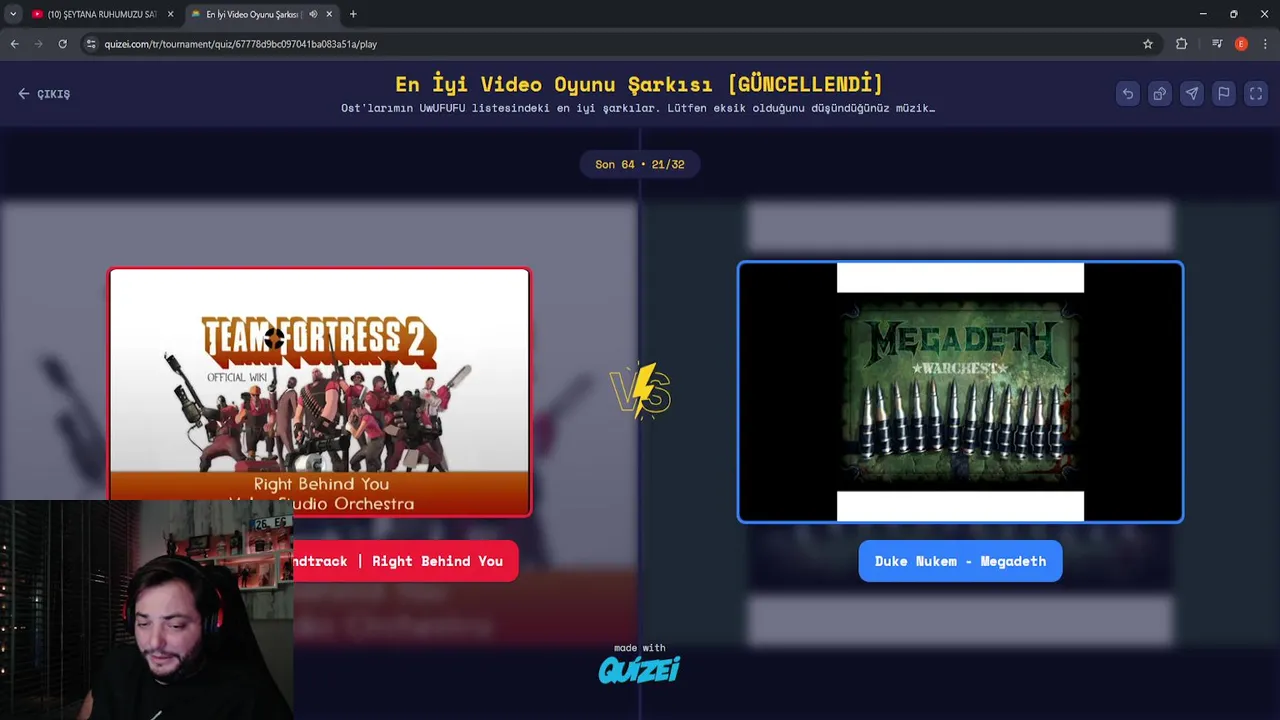Bookmark this page with star icon
Viewport: 1280px width, 720px height.
click(1148, 44)
